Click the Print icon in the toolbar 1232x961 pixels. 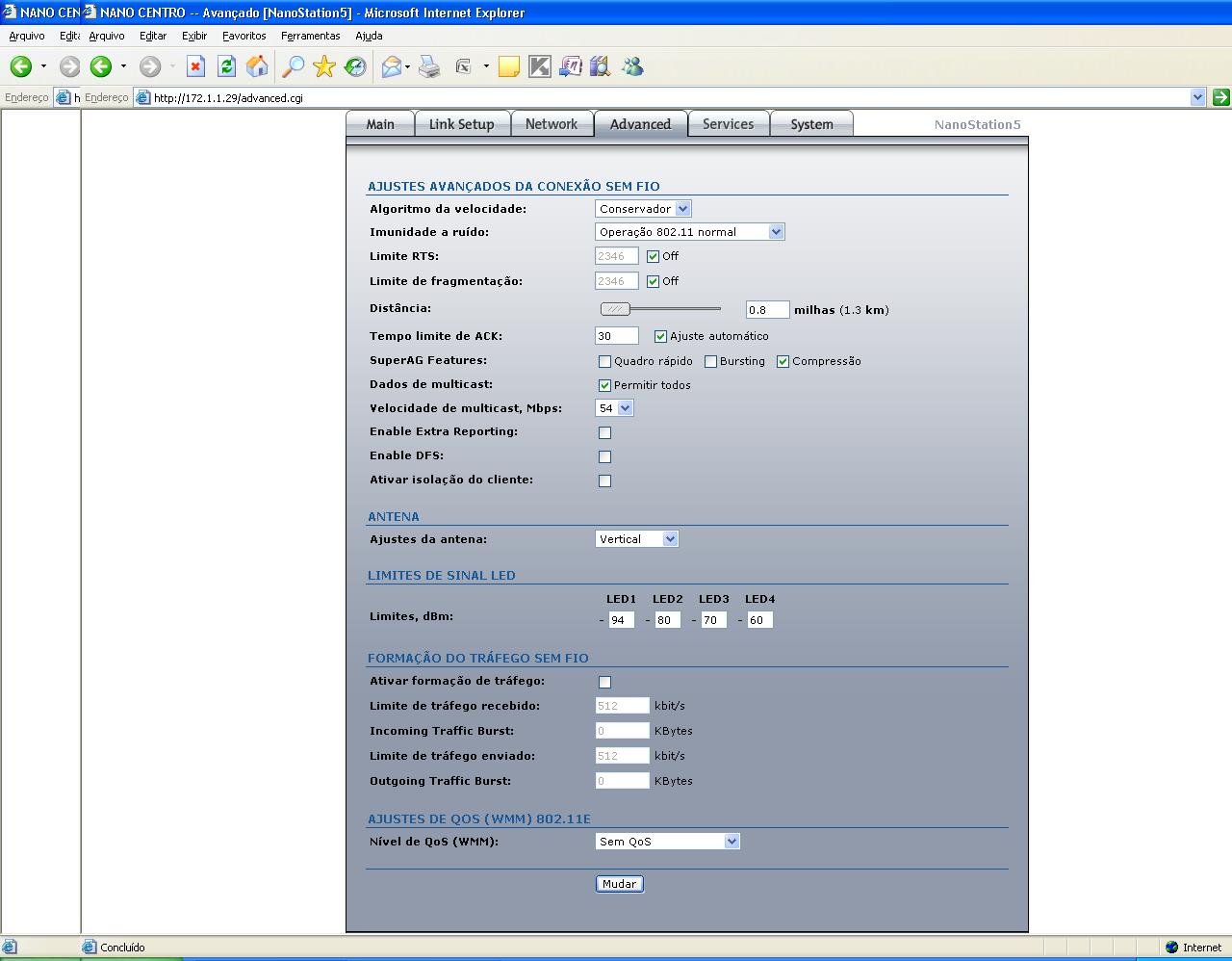pos(429,66)
